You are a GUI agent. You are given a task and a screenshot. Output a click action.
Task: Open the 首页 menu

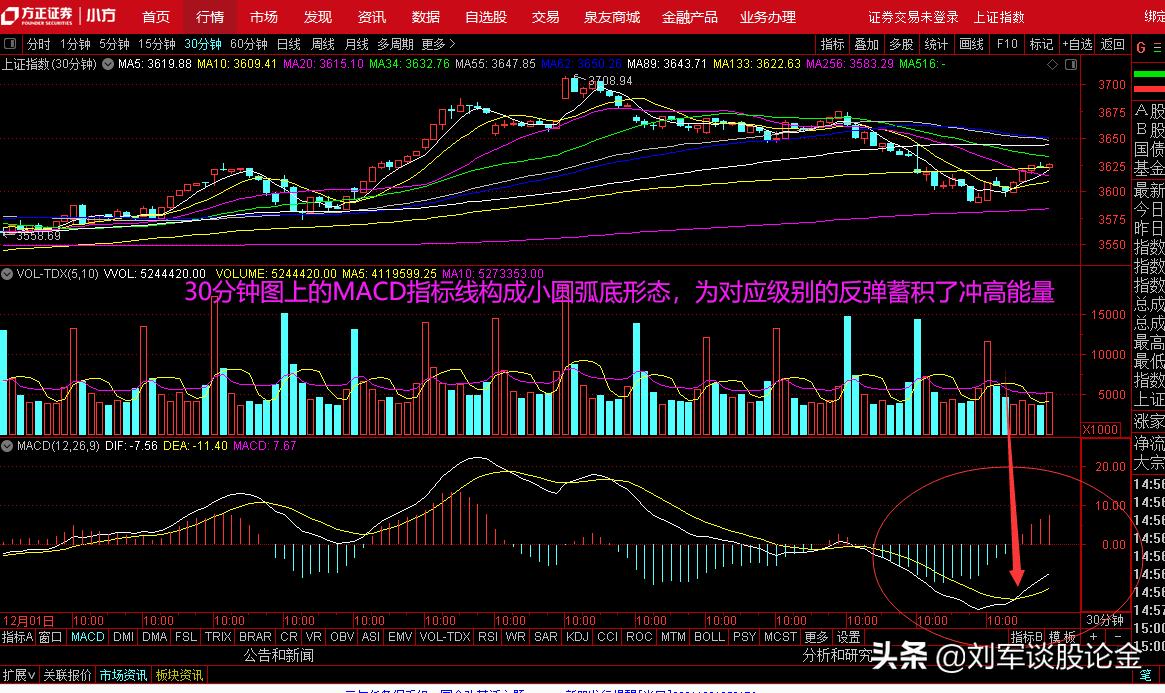tap(156, 16)
